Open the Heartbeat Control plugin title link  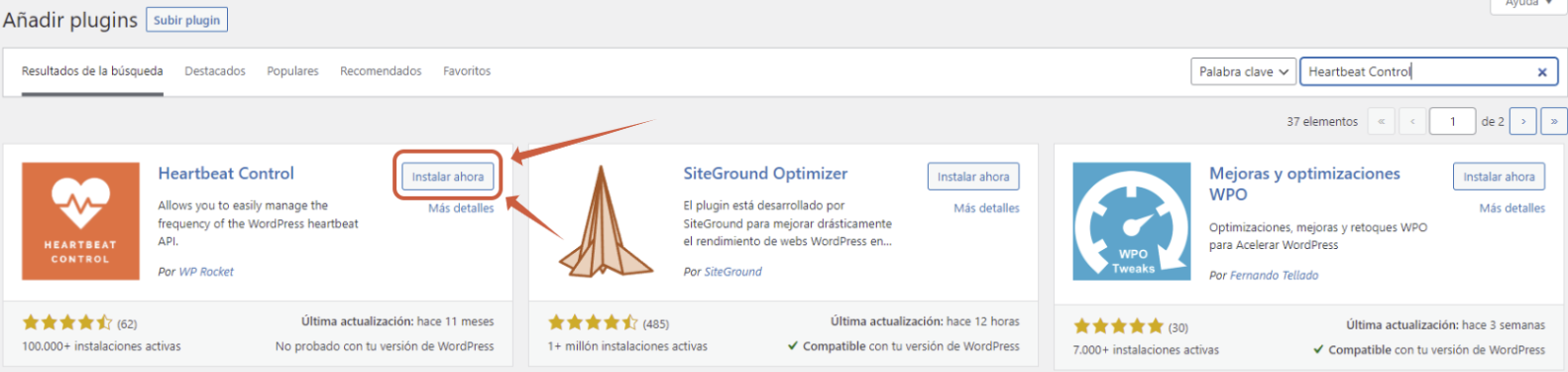(x=226, y=174)
